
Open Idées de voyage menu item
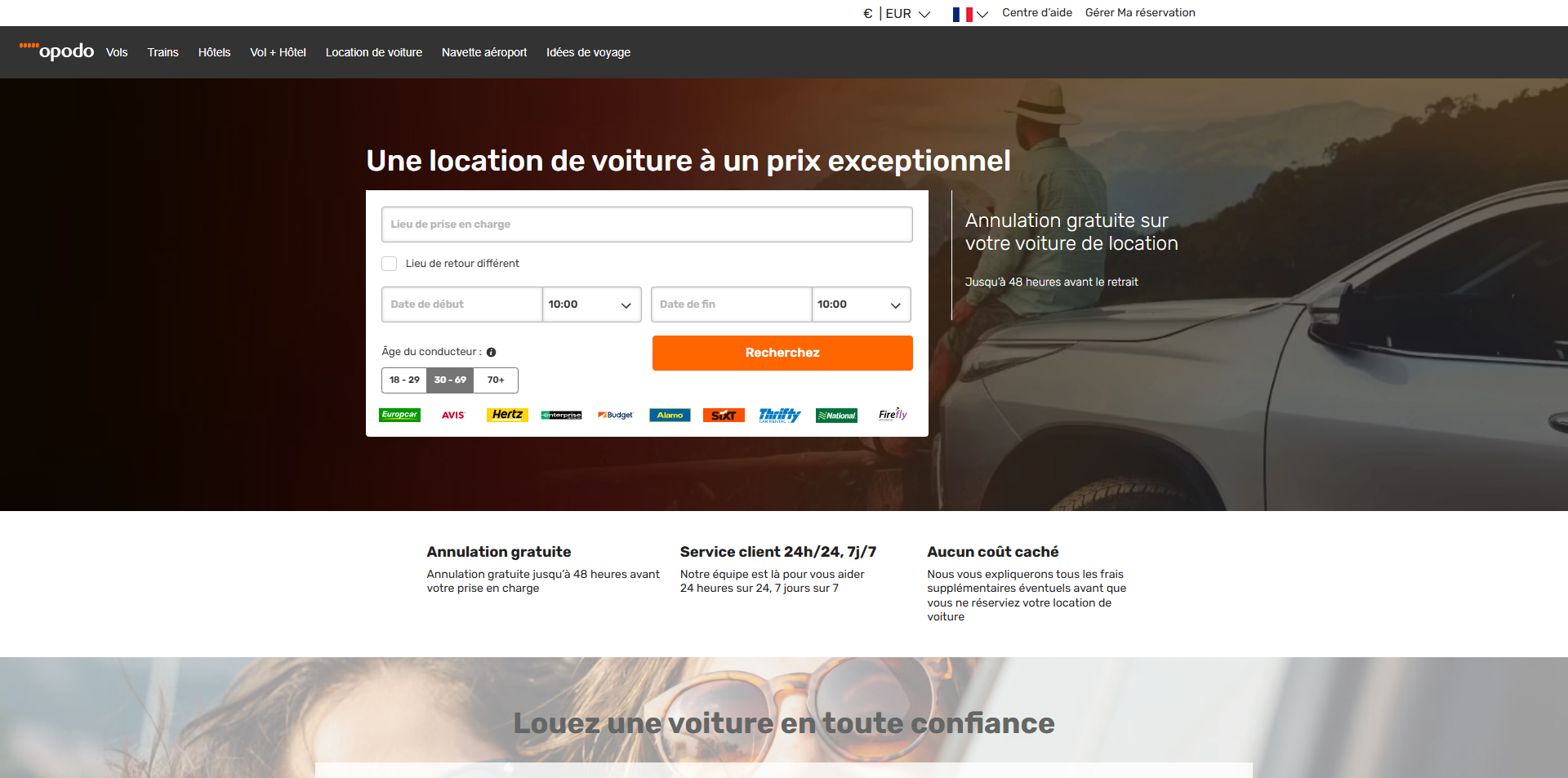click(x=588, y=52)
